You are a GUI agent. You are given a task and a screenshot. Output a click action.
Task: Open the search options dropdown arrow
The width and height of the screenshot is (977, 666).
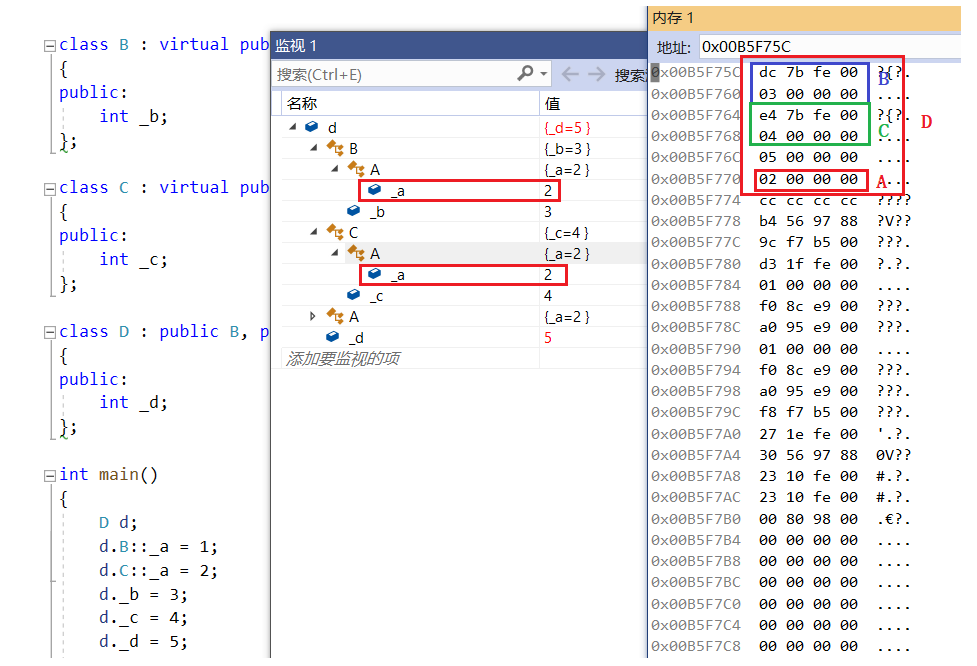pos(544,74)
